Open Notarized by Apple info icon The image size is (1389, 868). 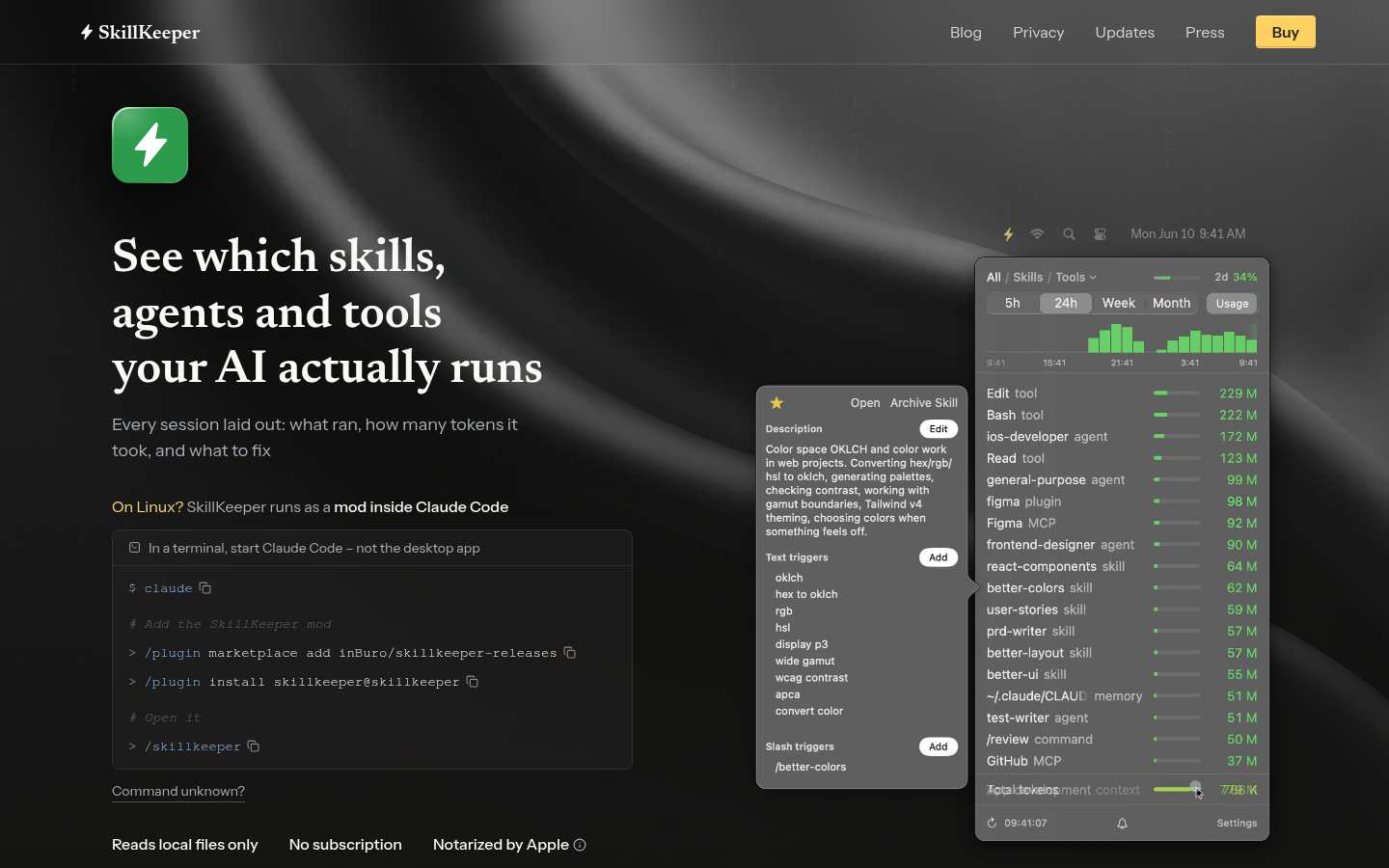tap(580, 845)
